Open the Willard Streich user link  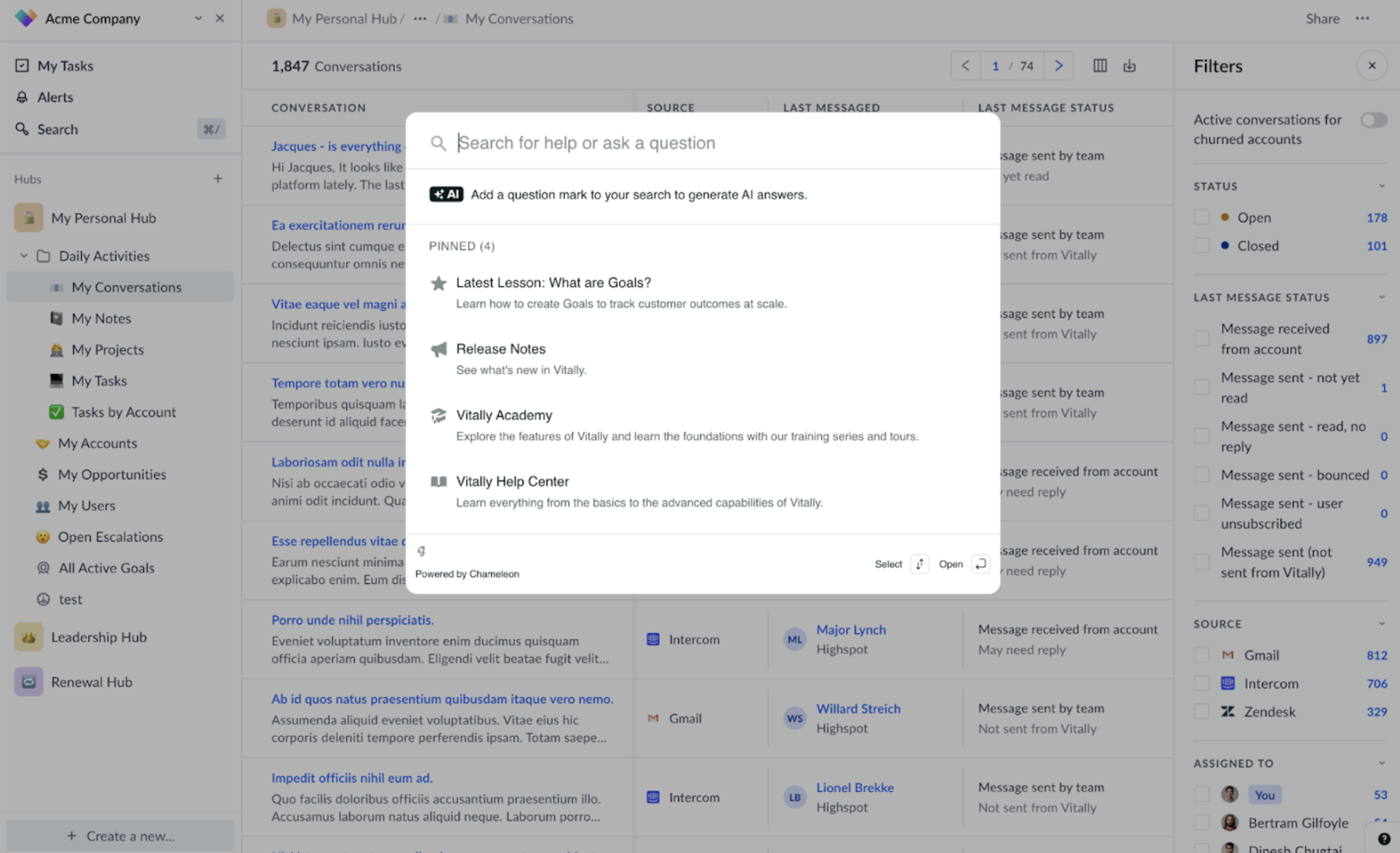pyautogui.click(x=858, y=708)
